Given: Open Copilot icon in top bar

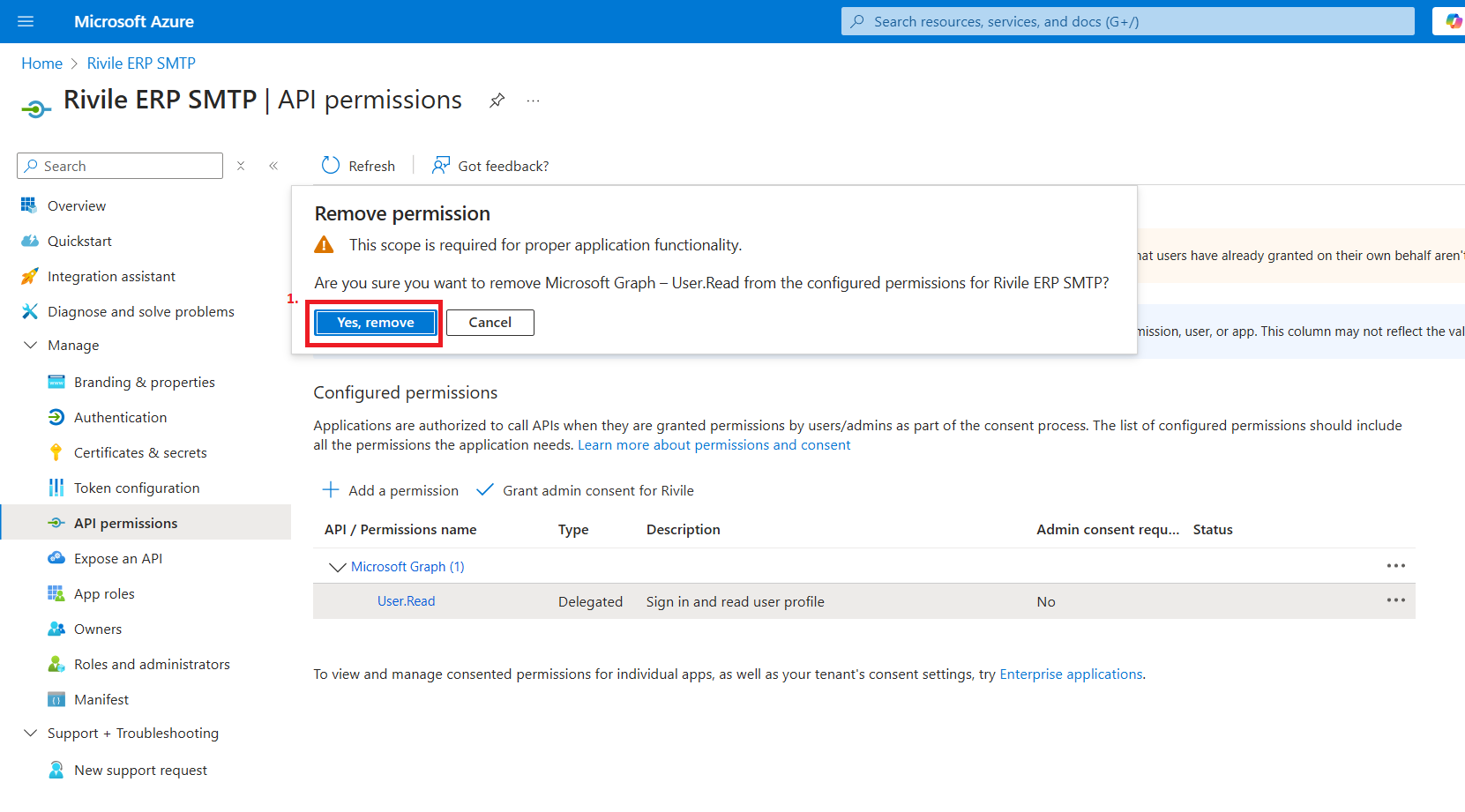Looking at the screenshot, I should (x=1453, y=21).
